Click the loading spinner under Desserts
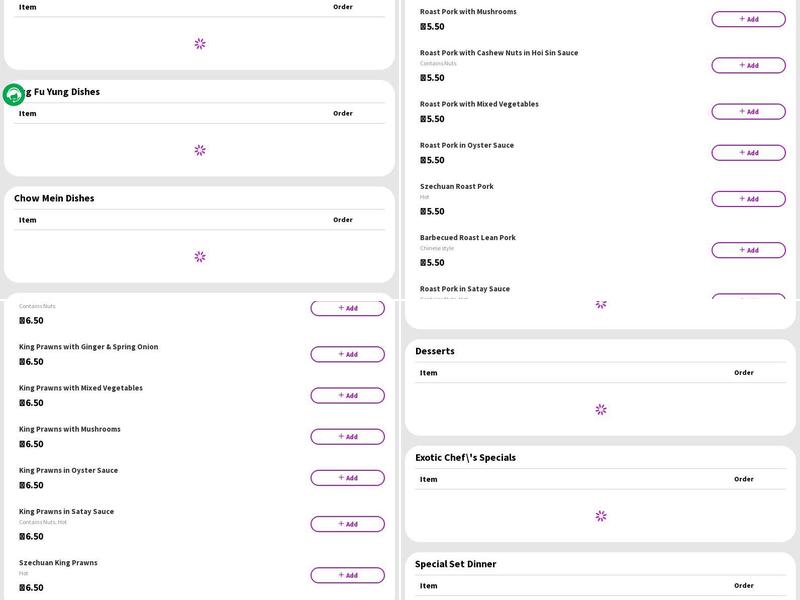This screenshot has height=600, width=800. click(601, 410)
